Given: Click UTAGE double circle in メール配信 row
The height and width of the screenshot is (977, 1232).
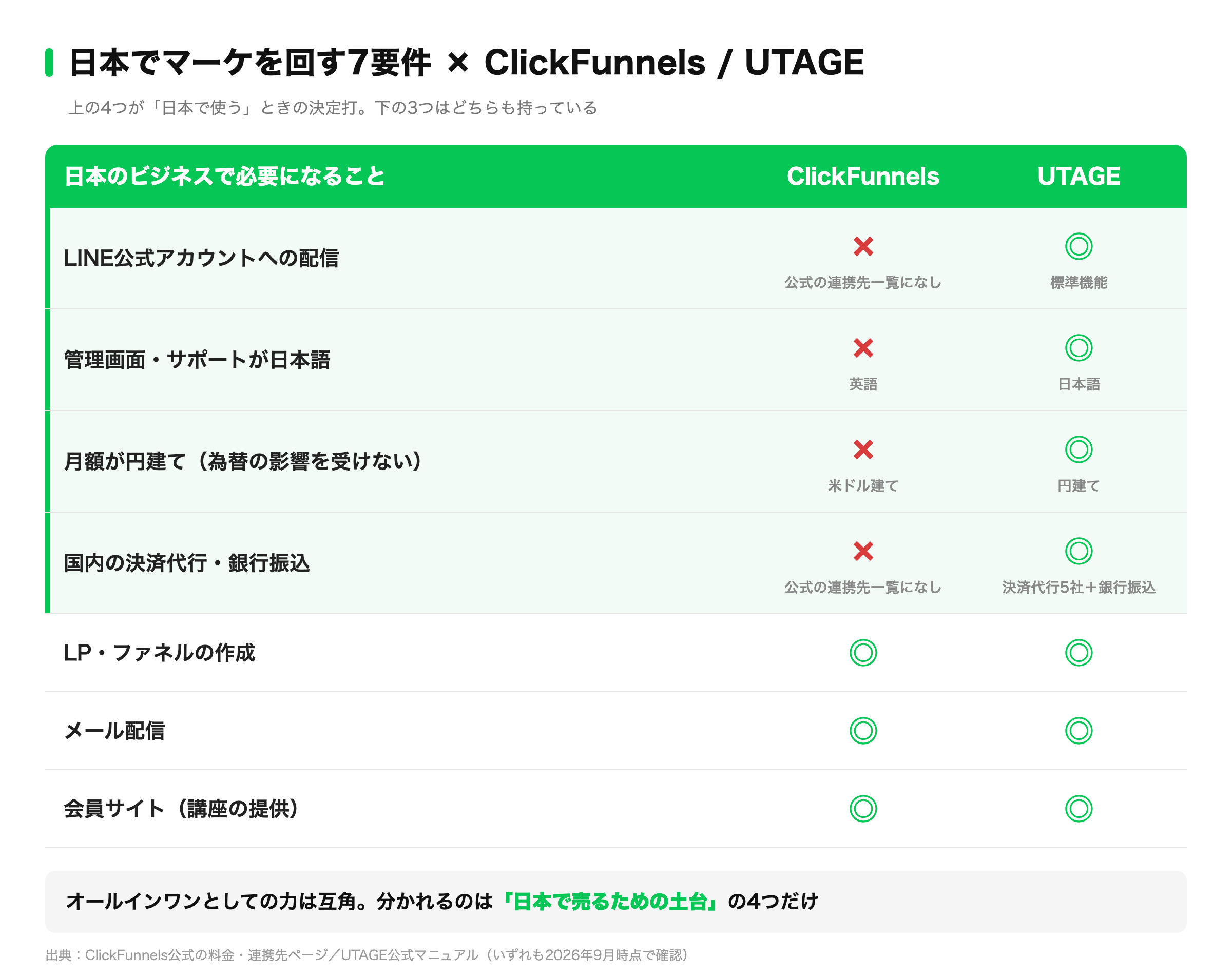Looking at the screenshot, I should coord(1079,730).
